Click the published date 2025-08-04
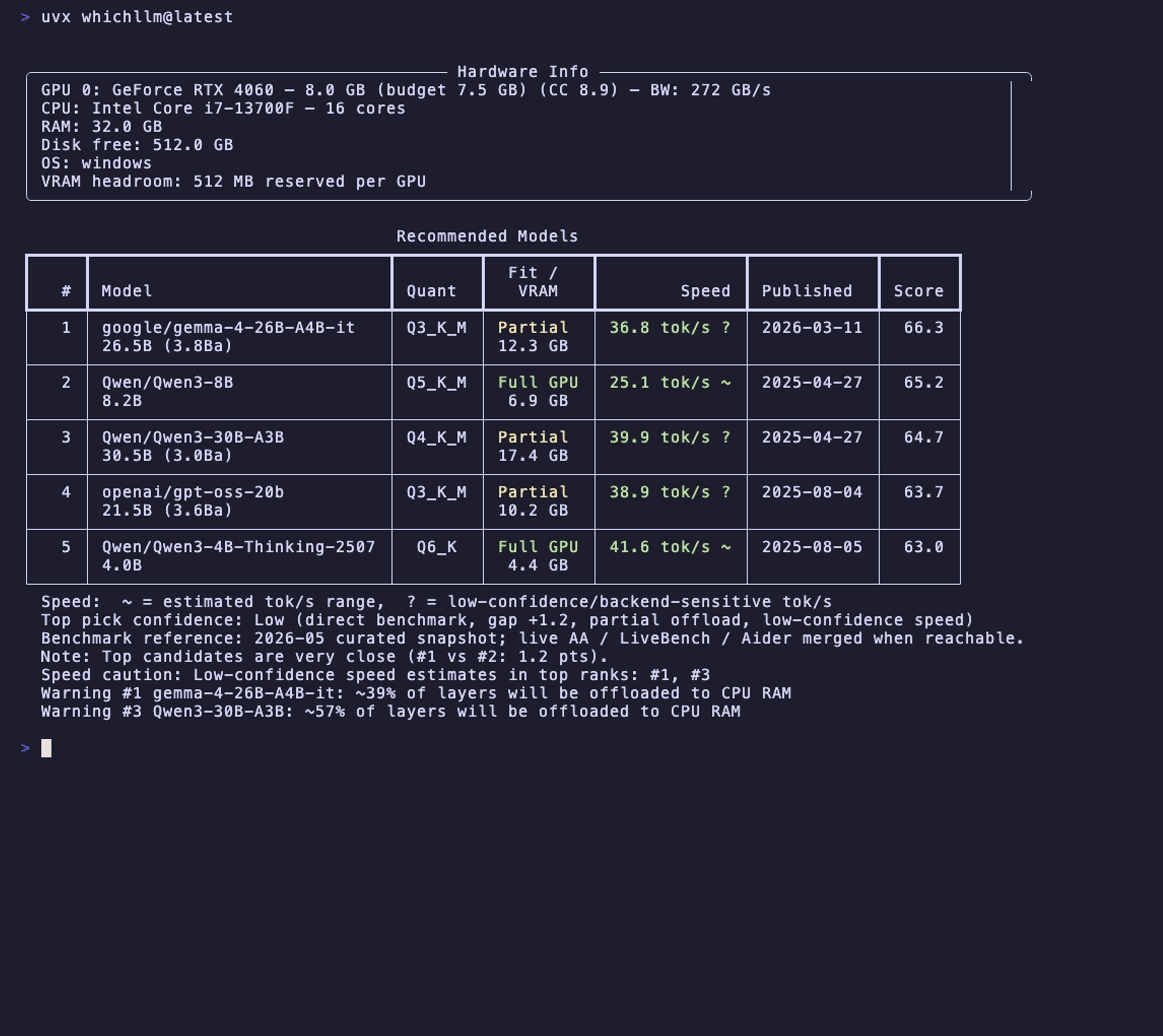 (812, 492)
